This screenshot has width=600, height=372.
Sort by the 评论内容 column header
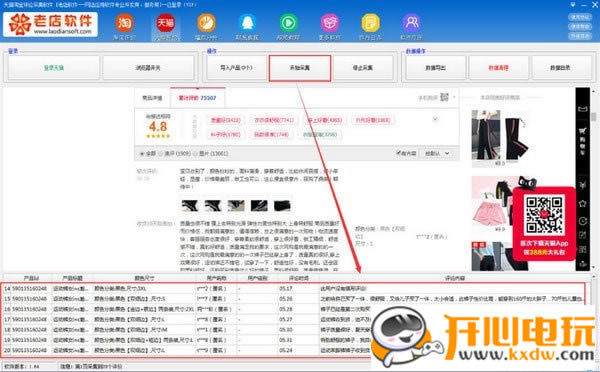tap(455, 278)
